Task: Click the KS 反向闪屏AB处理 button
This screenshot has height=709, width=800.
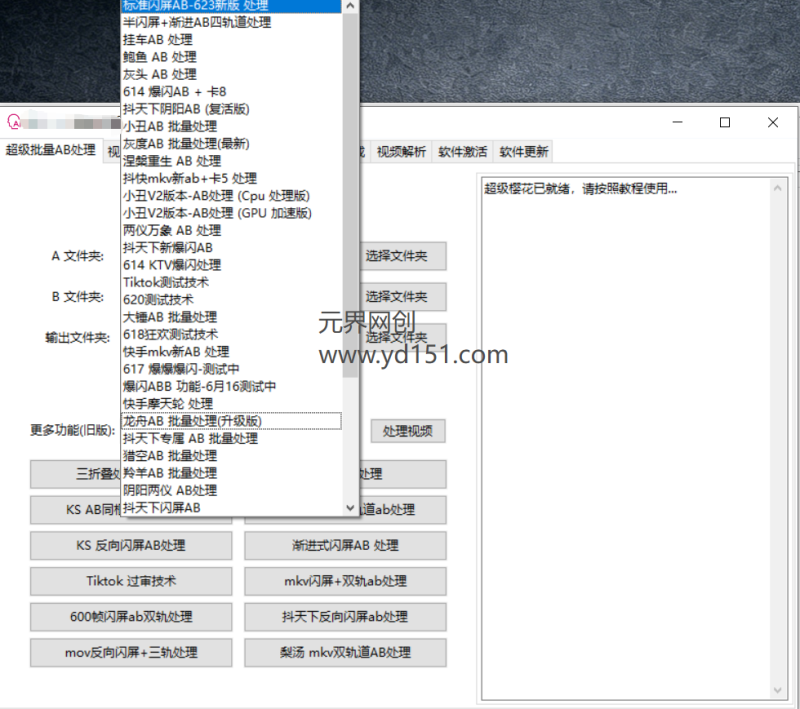Action: tap(130, 546)
